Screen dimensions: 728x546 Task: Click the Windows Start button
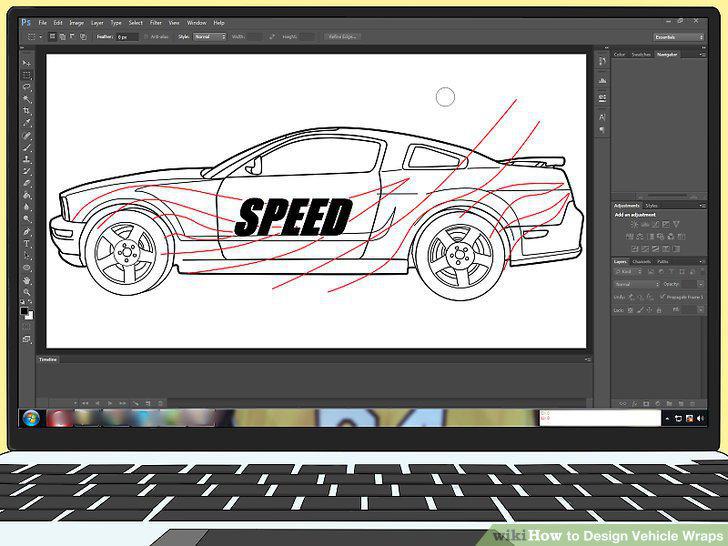pyautogui.click(x=31, y=418)
